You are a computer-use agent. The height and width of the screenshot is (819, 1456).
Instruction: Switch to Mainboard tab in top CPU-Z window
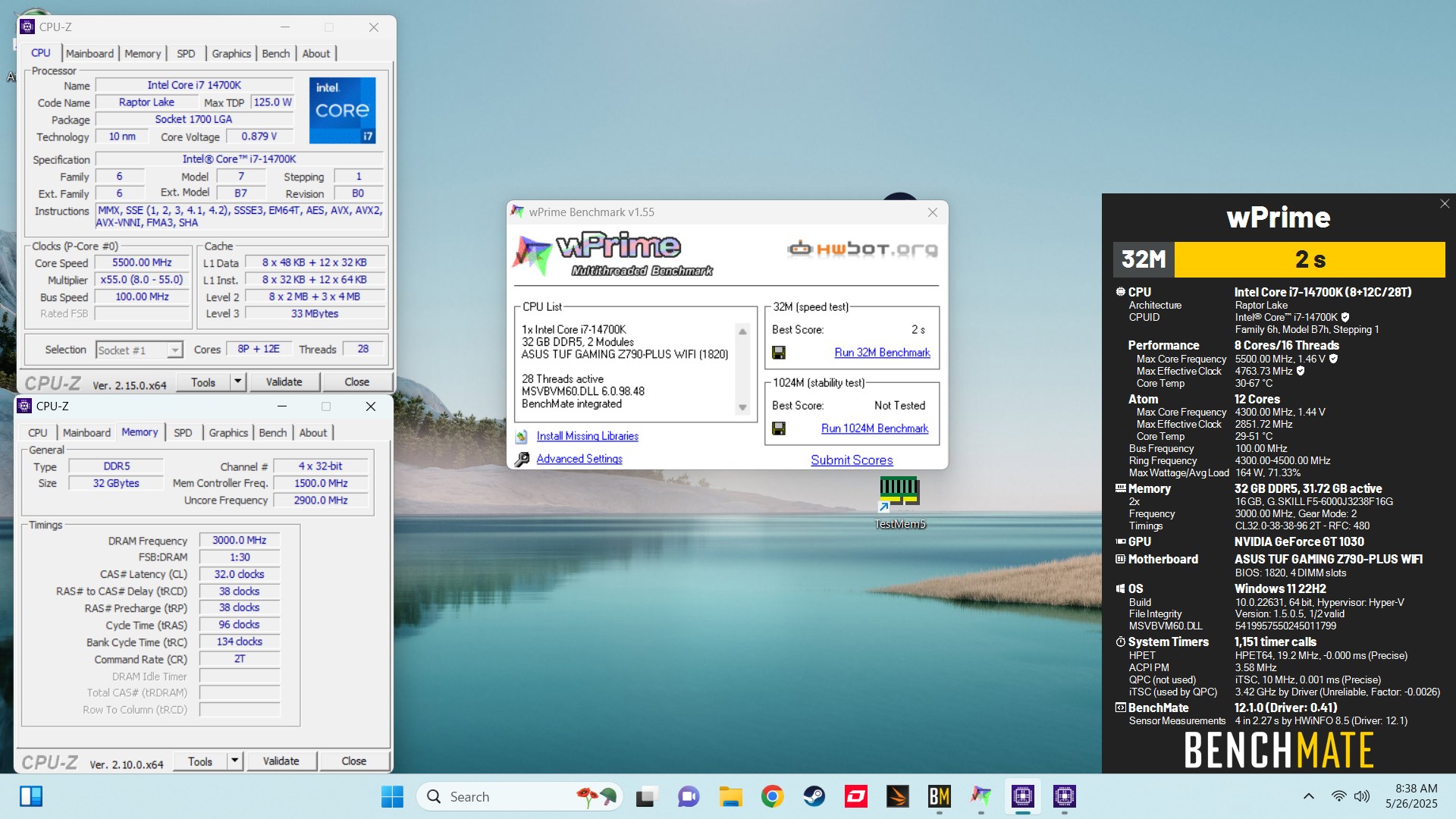pyautogui.click(x=89, y=54)
